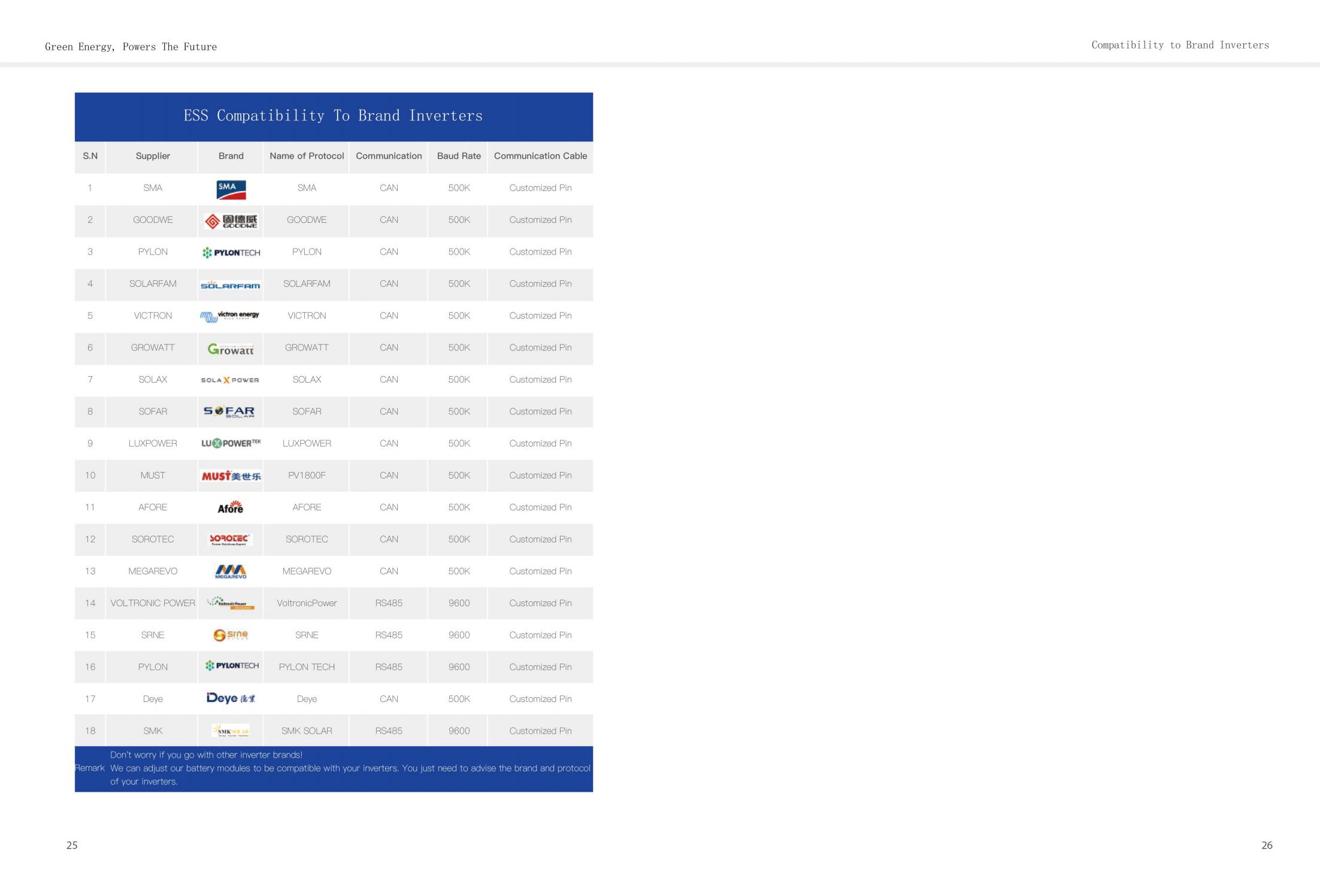
Task: Click the MUST brand logo
Action: [x=231, y=476]
